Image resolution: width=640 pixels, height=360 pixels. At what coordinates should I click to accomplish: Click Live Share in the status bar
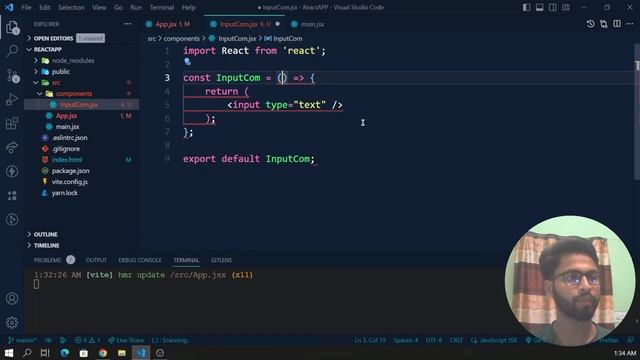(126, 340)
